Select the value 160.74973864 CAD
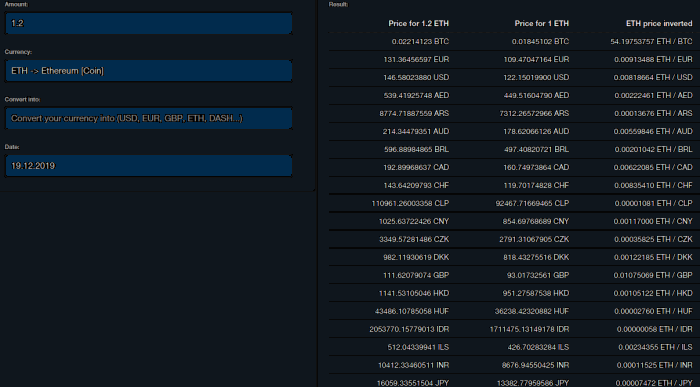700x387 pixels. [x=536, y=167]
